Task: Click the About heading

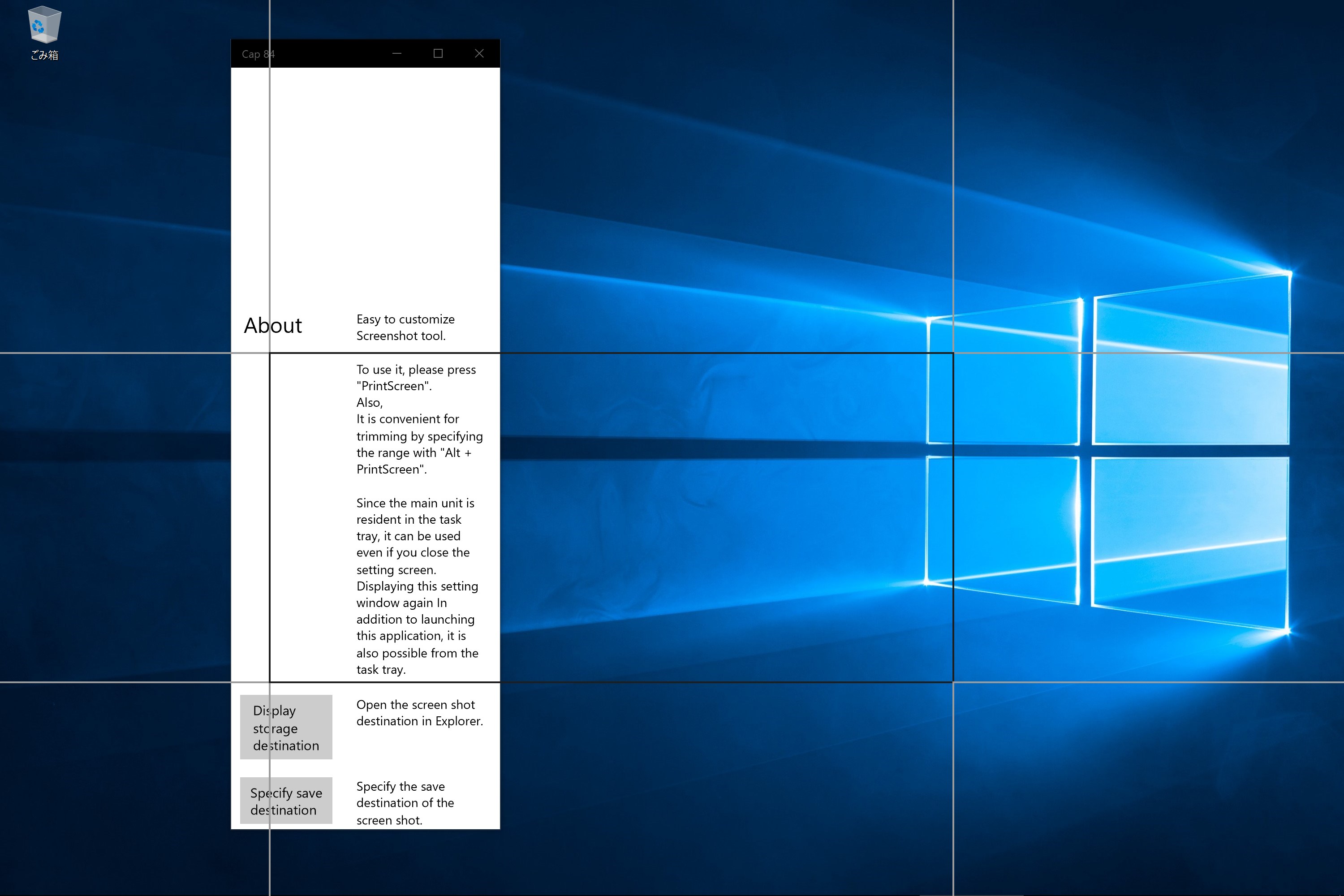Action: click(x=272, y=326)
